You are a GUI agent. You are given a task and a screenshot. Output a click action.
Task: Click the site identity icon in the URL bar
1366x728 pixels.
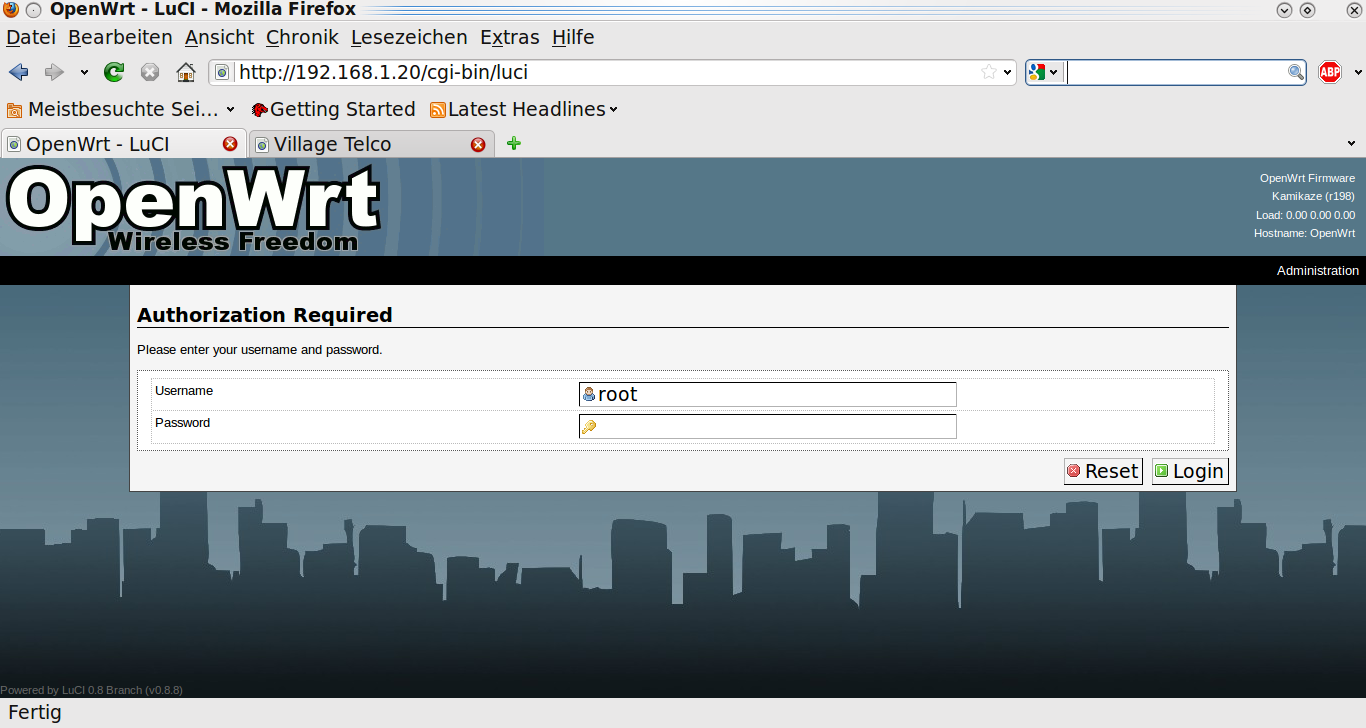(222, 72)
